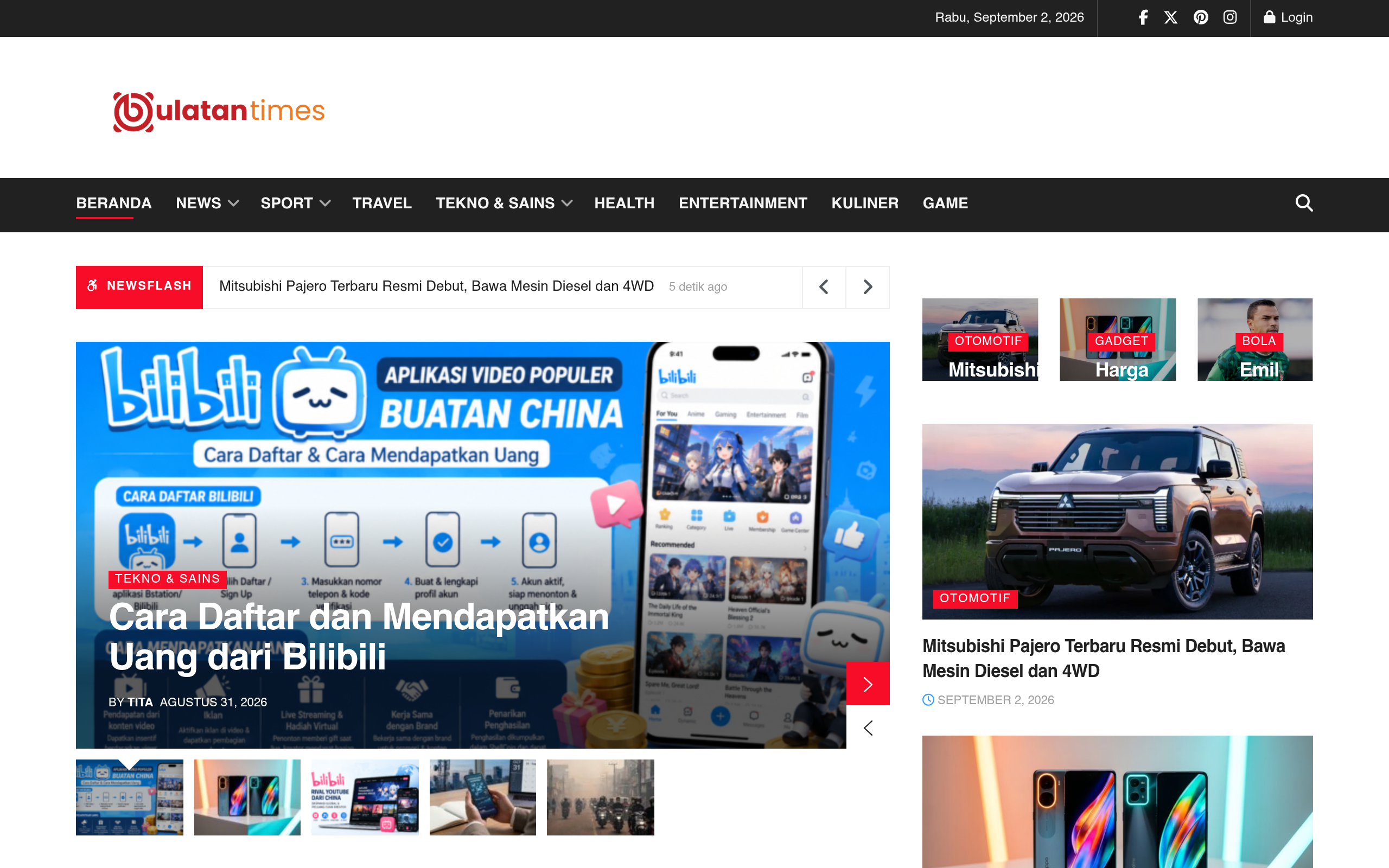
Task: Open the Sport menu item
Action: (x=286, y=203)
